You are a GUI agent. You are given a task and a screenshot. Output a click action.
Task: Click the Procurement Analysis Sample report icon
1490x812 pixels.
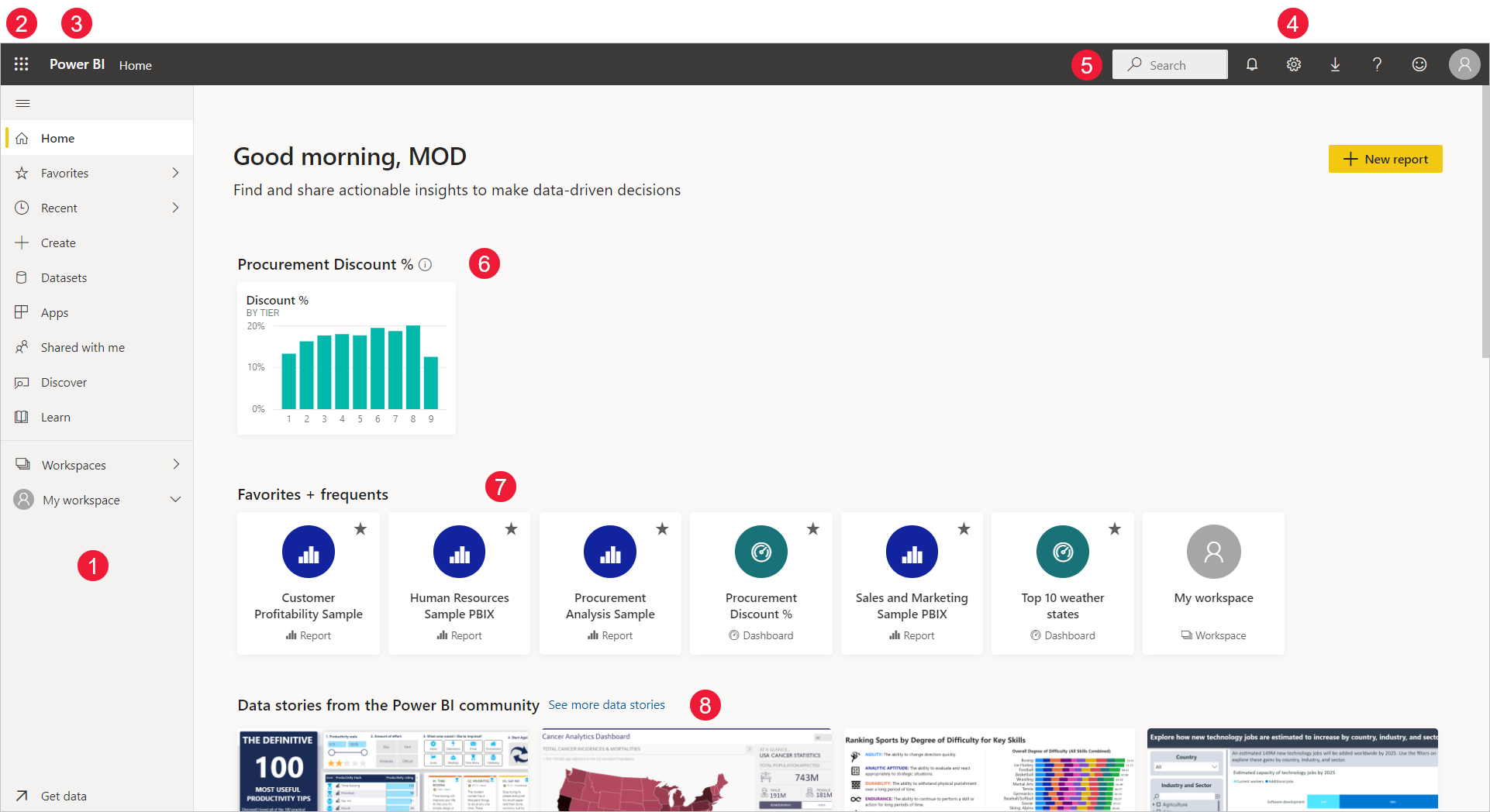point(610,552)
